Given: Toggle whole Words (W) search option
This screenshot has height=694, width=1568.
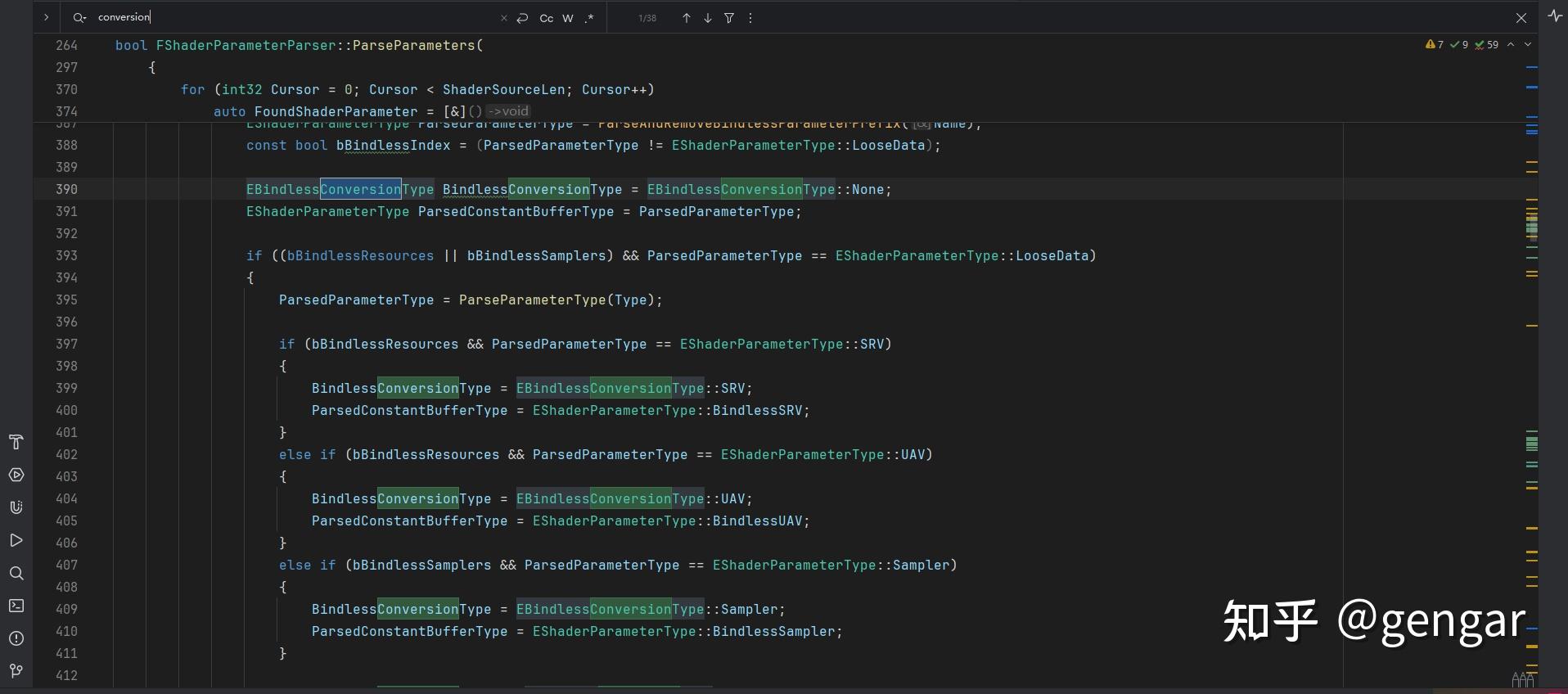Looking at the screenshot, I should (x=568, y=18).
